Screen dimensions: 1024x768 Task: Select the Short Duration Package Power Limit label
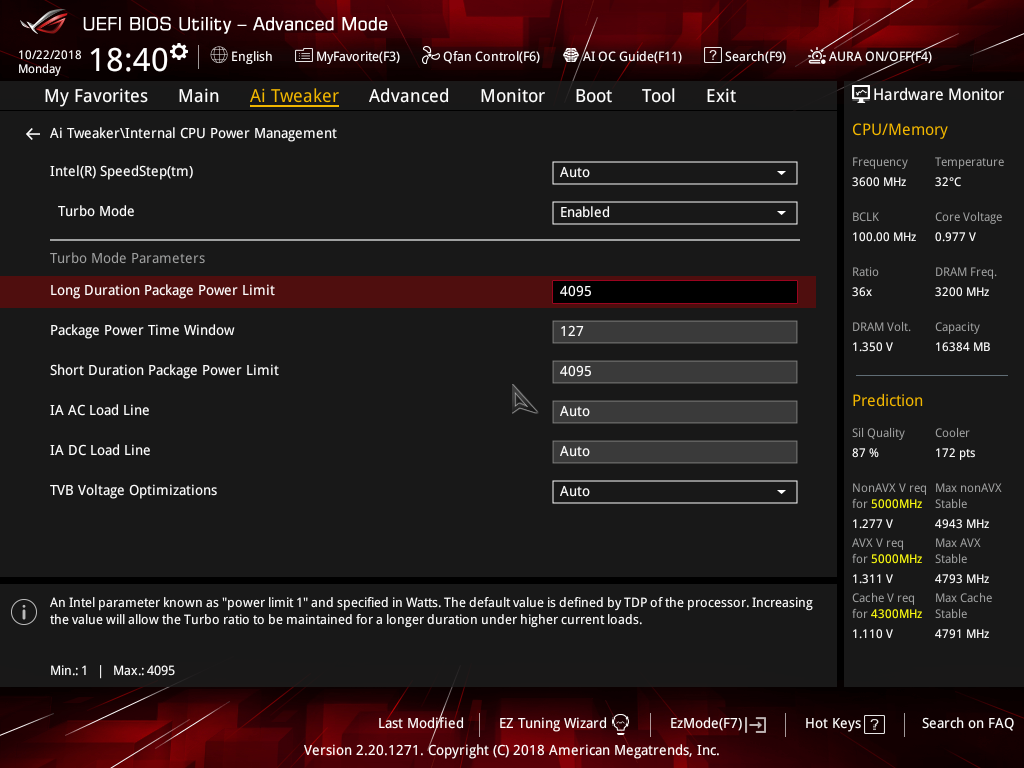click(165, 370)
